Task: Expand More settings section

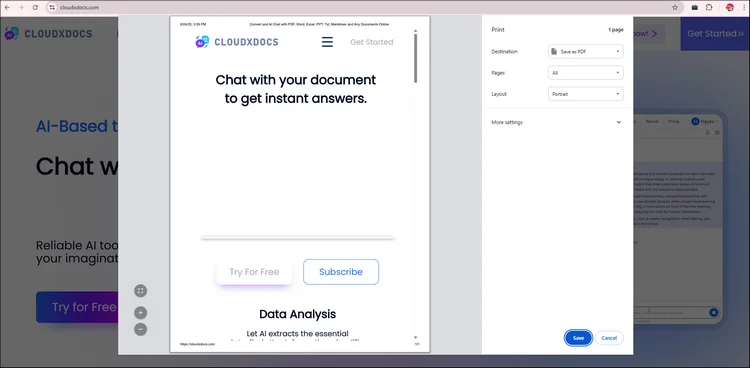Action: pos(557,122)
